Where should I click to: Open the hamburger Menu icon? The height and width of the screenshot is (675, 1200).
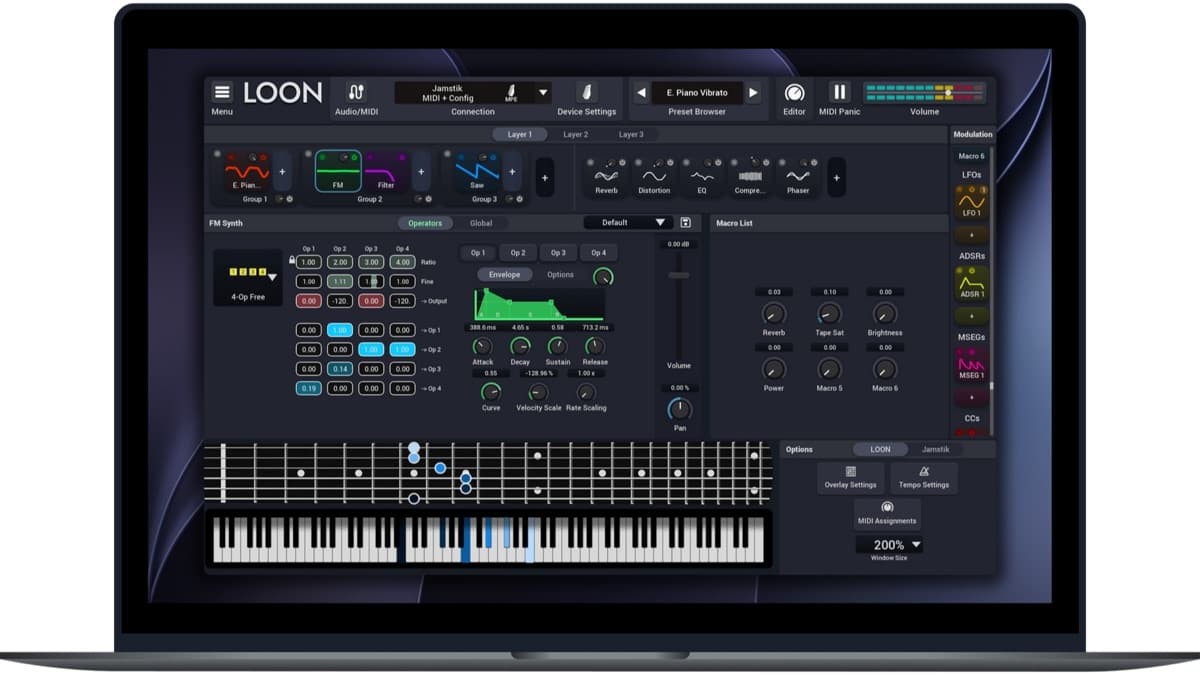coord(222,92)
